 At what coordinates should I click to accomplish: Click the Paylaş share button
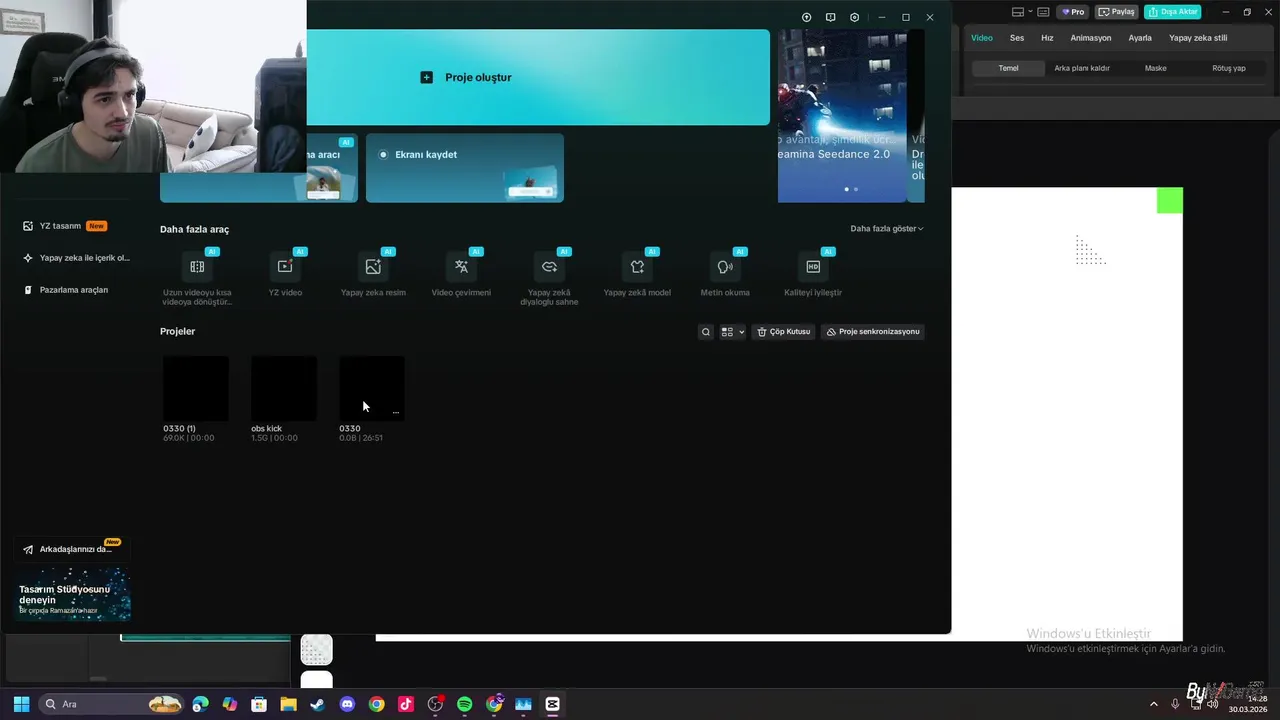[x=1117, y=12]
